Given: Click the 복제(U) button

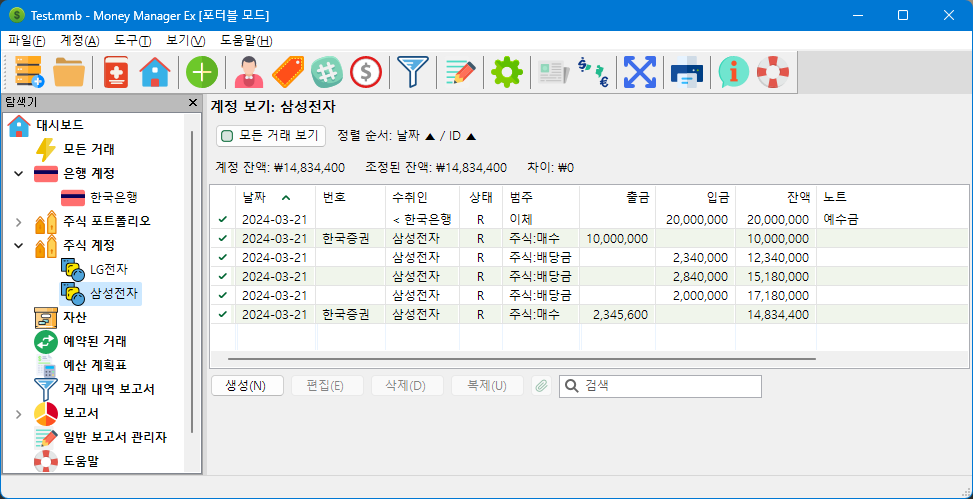Looking at the screenshot, I should [x=487, y=386].
